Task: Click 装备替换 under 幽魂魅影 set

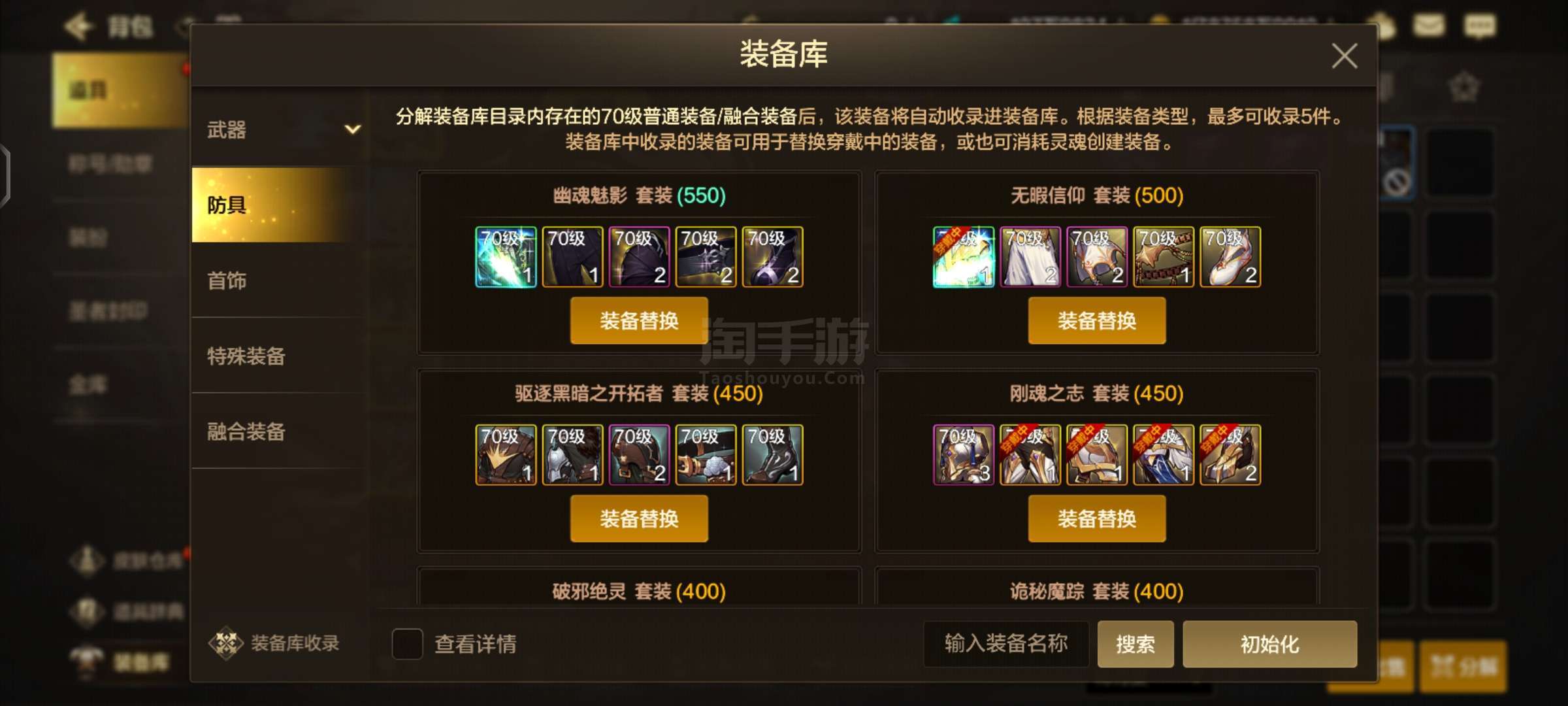Action: pos(639,320)
